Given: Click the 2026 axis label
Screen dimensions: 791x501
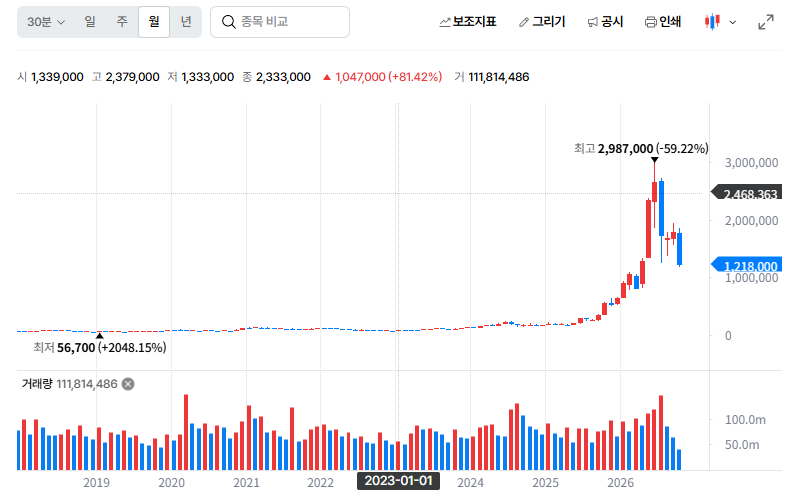Looking at the screenshot, I should (620, 483).
